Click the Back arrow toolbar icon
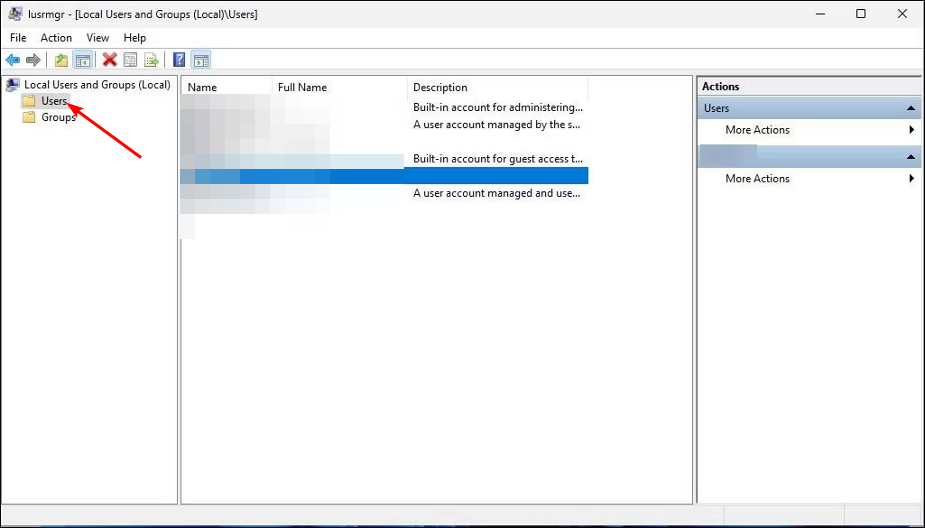925x528 pixels. 13,60
